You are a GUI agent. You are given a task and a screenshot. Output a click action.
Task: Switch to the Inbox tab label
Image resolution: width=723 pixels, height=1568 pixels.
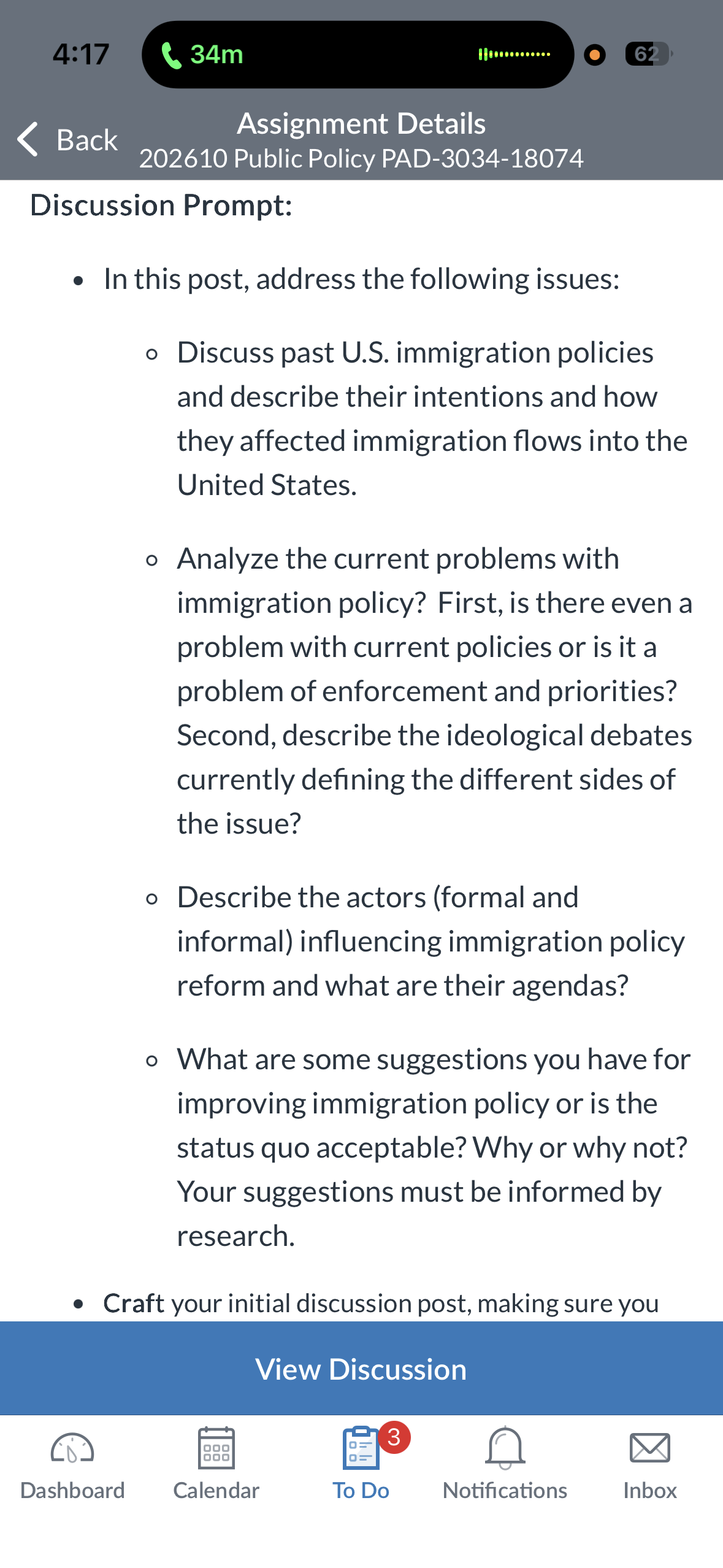(650, 1490)
